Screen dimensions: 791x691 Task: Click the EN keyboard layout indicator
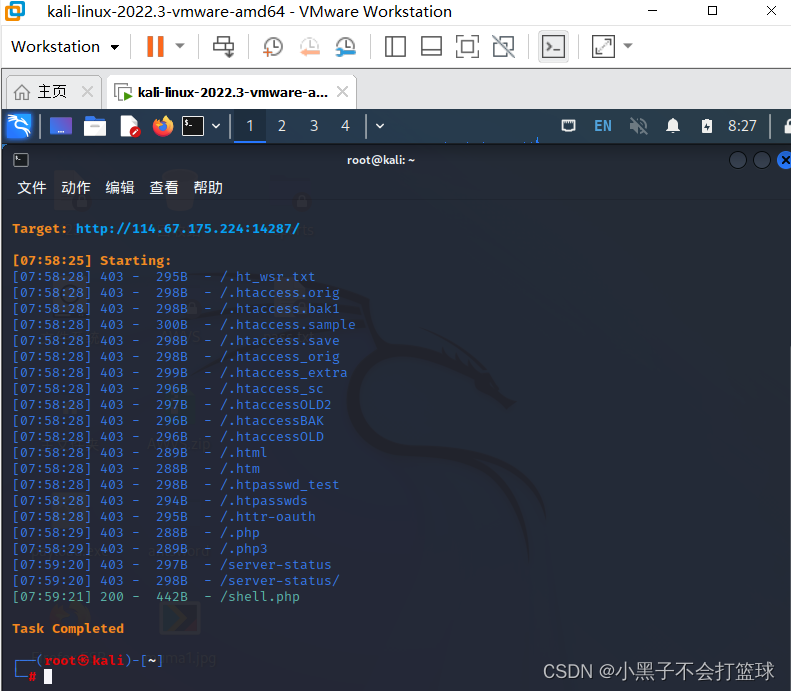coord(603,126)
